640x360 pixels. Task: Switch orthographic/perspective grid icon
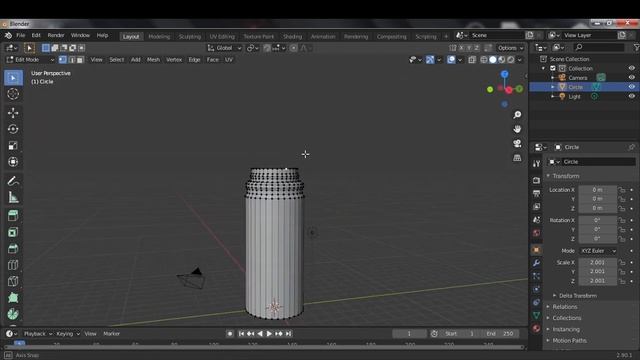point(517,158)
